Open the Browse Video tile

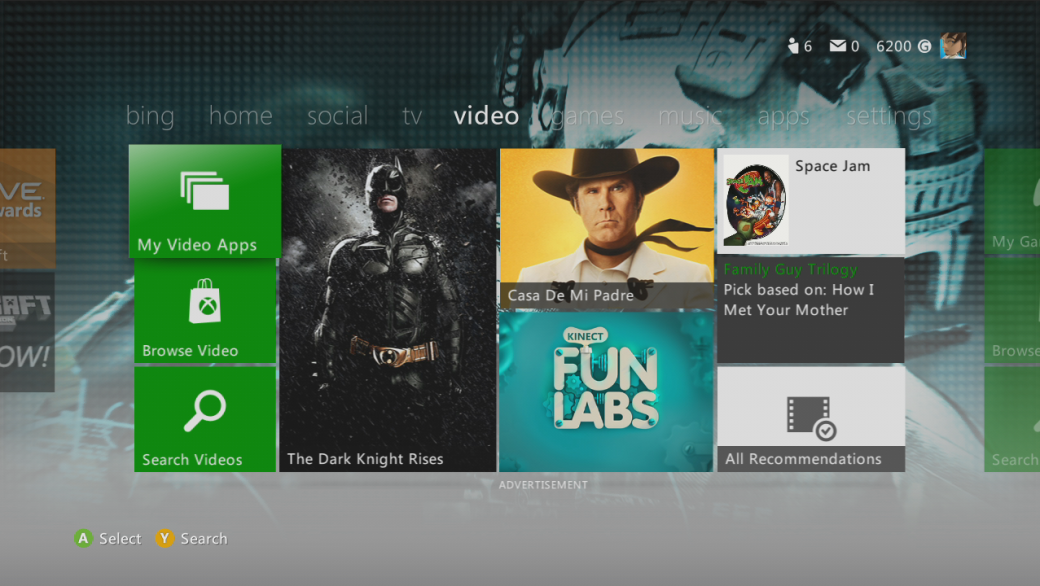pyautogui.click(x=205, y=312)
